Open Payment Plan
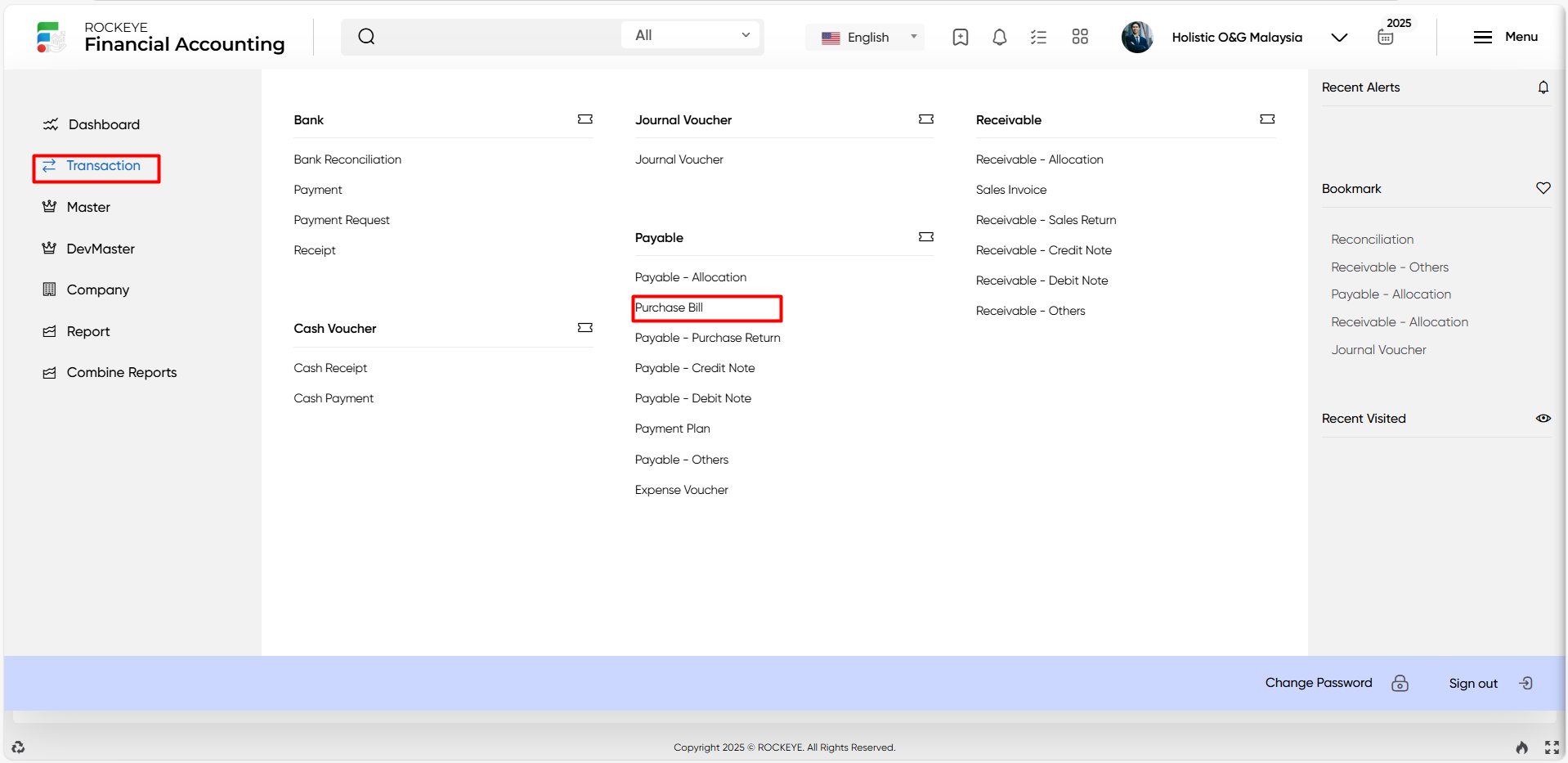The width and height of the screenshot is (1568, 763). coord(673,429)
